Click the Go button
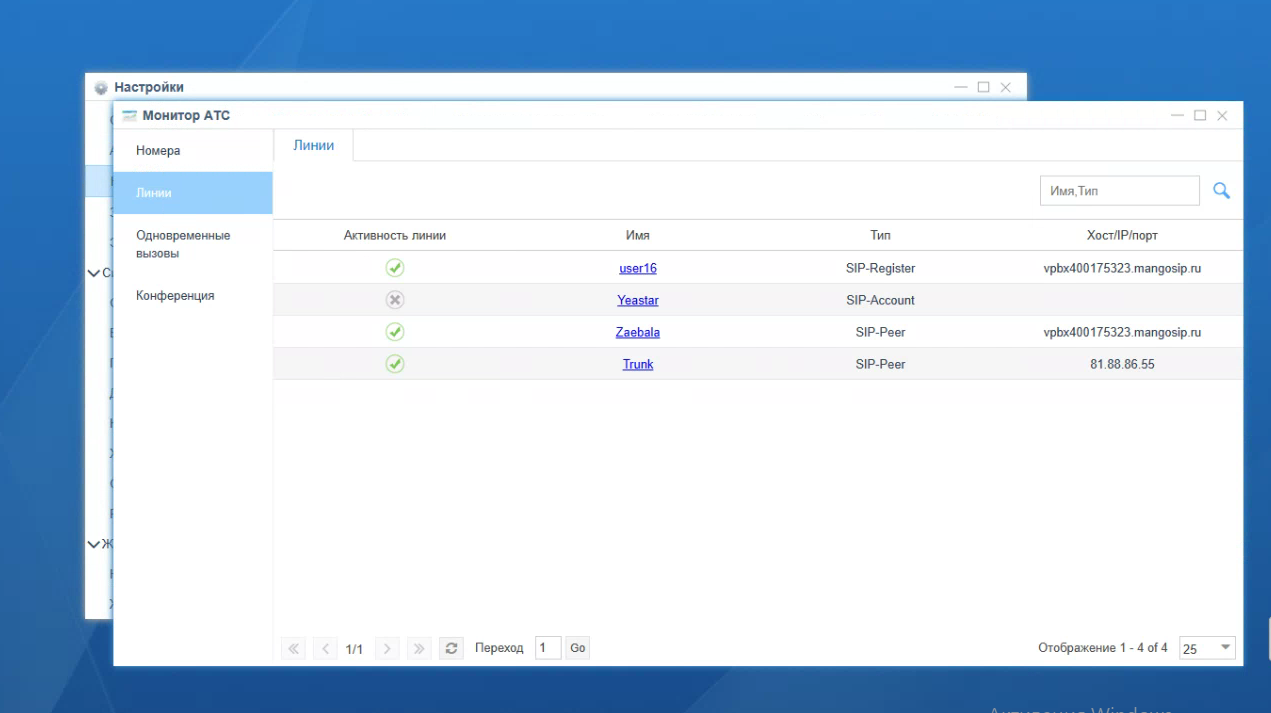This screenshot has width=1271, height=713. click(578, 648)
